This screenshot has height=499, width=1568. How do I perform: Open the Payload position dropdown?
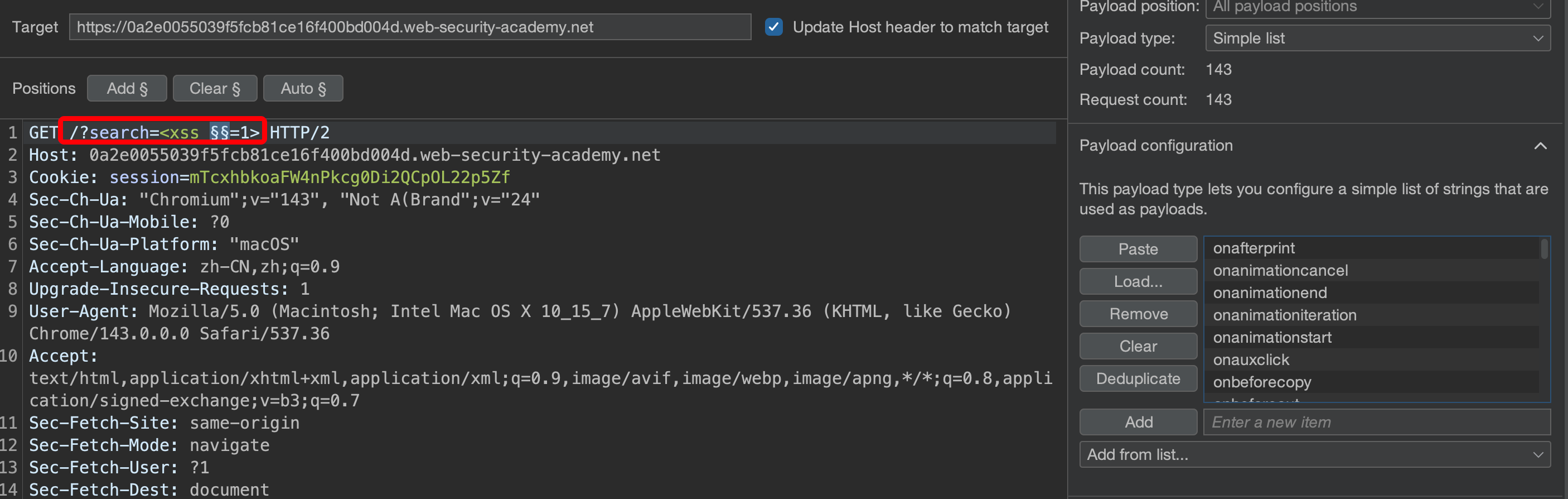click(1377, 7)
